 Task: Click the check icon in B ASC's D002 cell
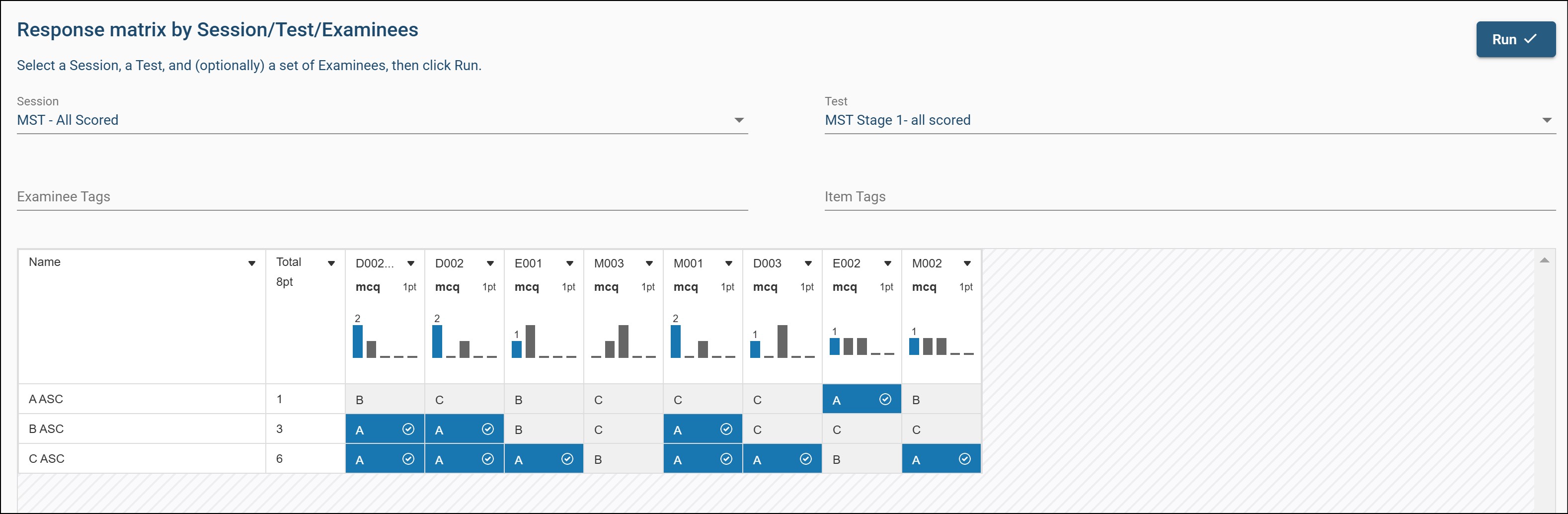point(487,429)
